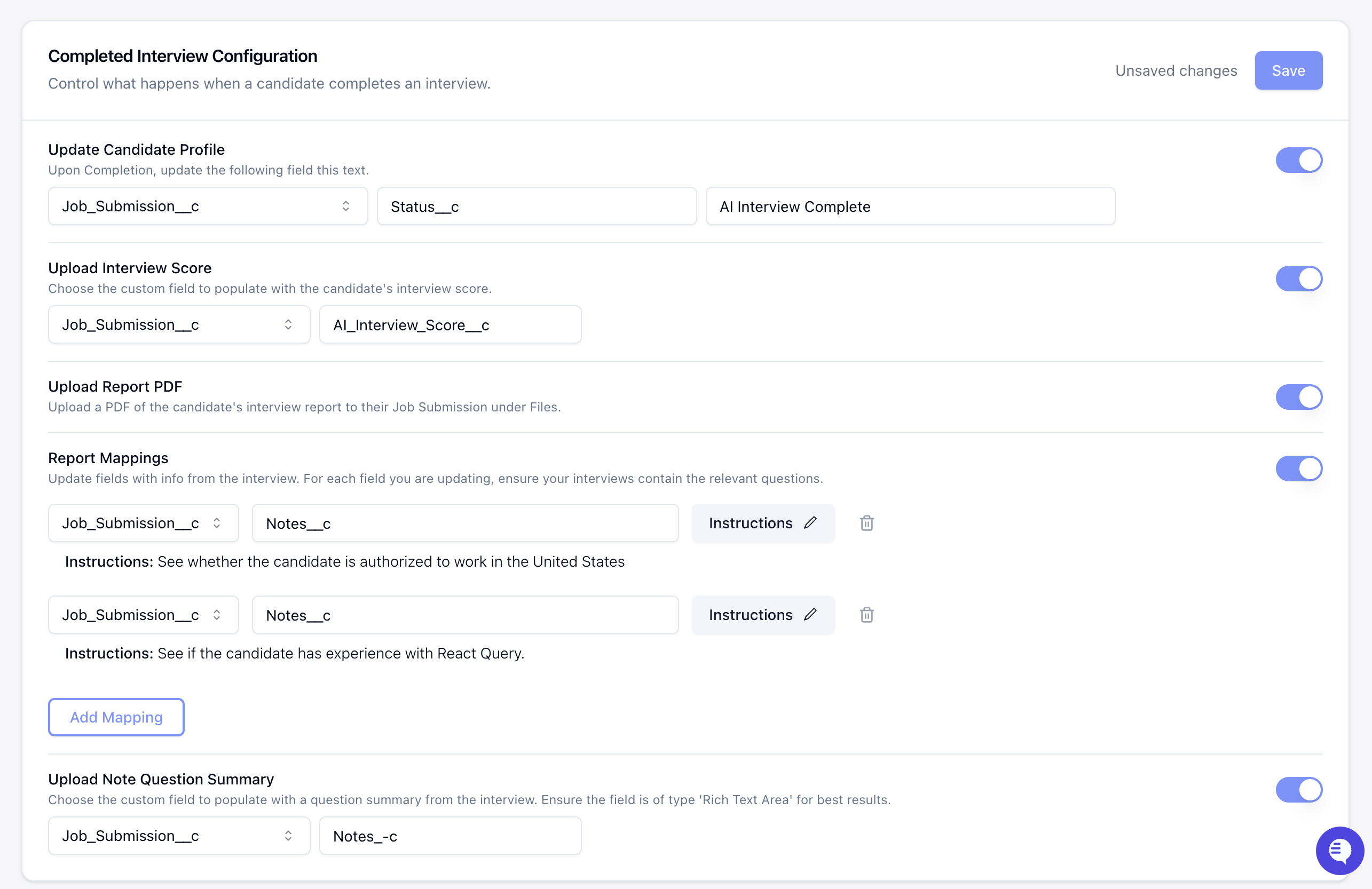Edit Notes__c field for work authorization mapping
Image resolution: width=1372 pixels, height=889 pixels.
click(x=464, y=523)
